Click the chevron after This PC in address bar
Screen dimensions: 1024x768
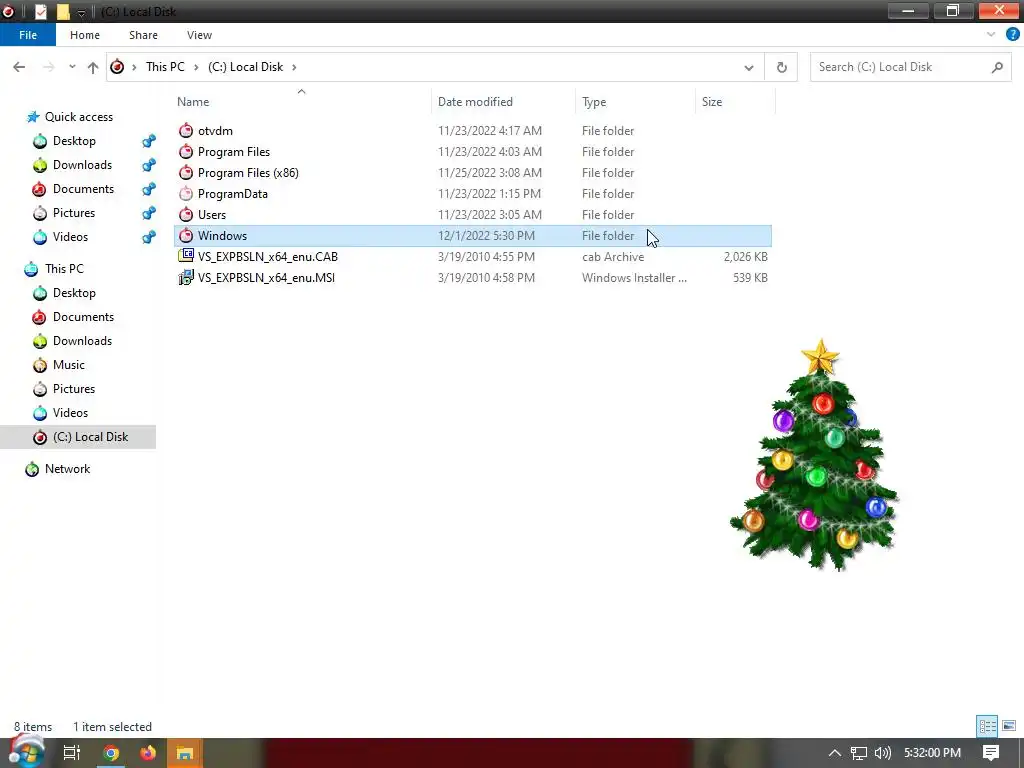click(x=196, y=67)
